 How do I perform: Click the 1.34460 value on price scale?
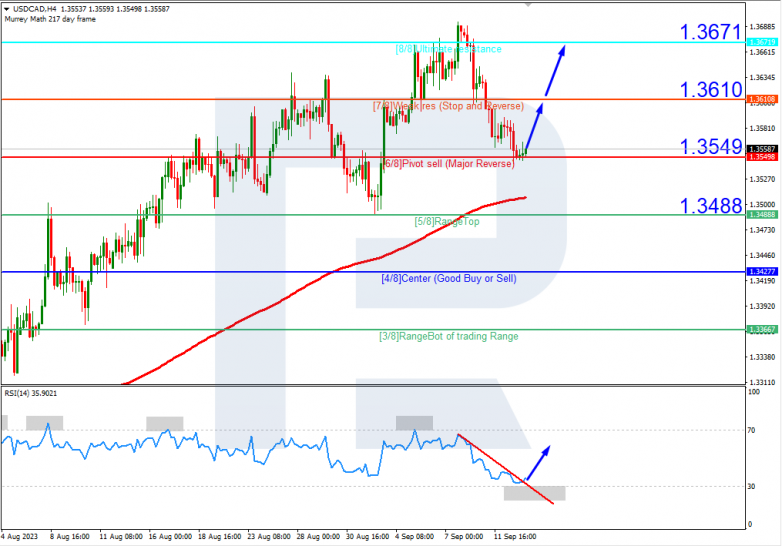coord(763,255)
